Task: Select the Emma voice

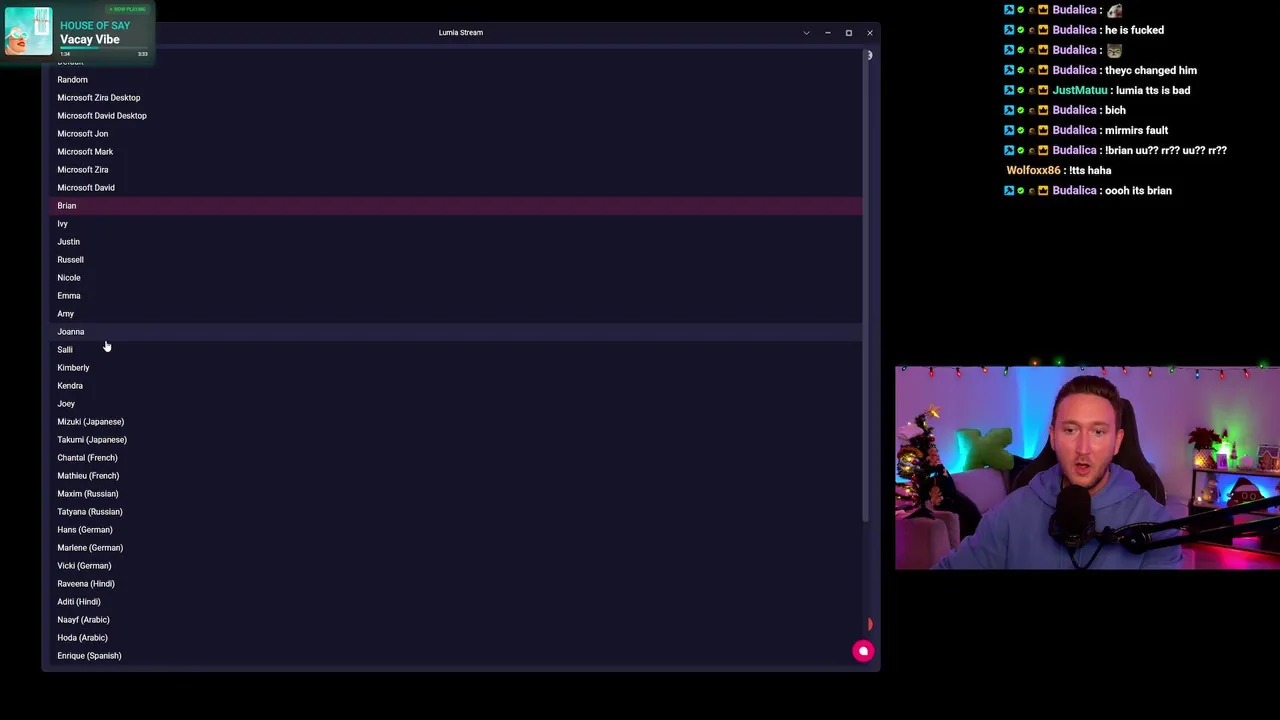Action: click(455, 296)
